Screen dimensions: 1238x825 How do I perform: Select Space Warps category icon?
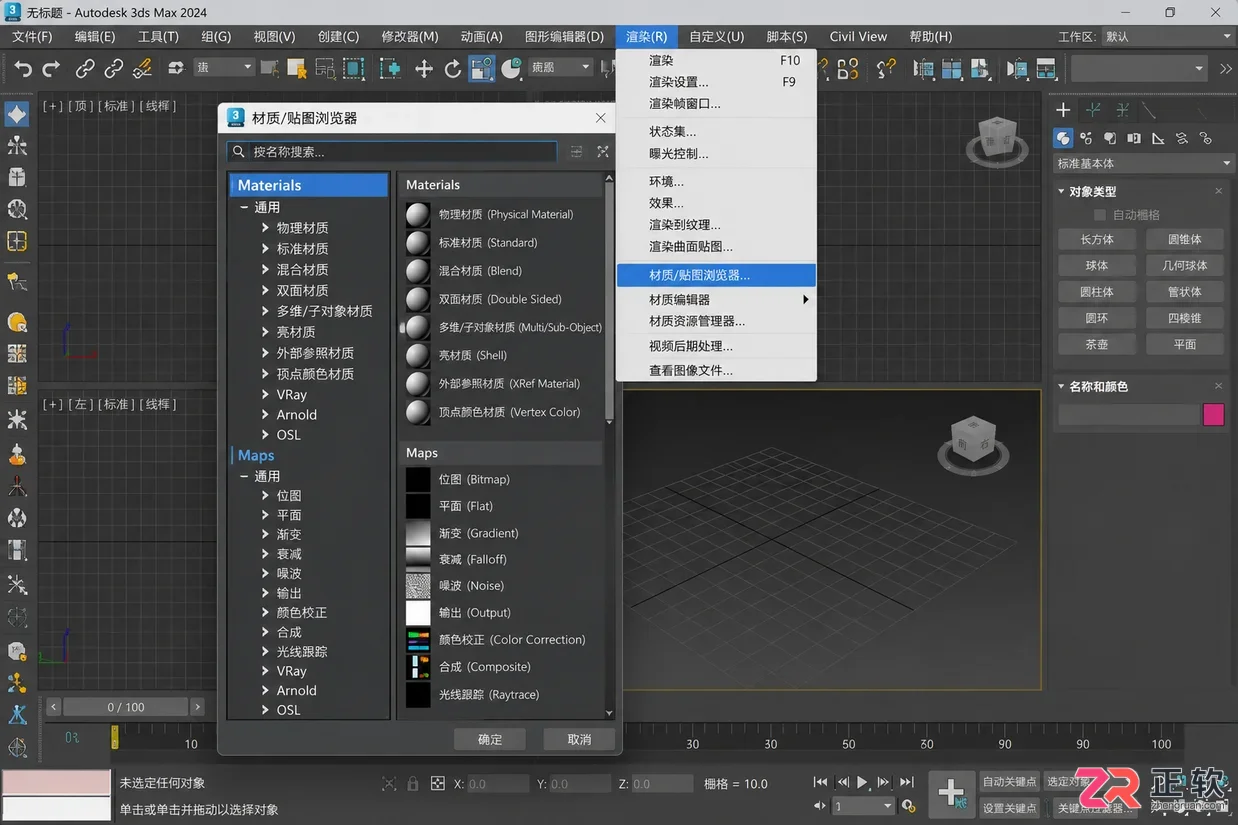pos(1182,138)
